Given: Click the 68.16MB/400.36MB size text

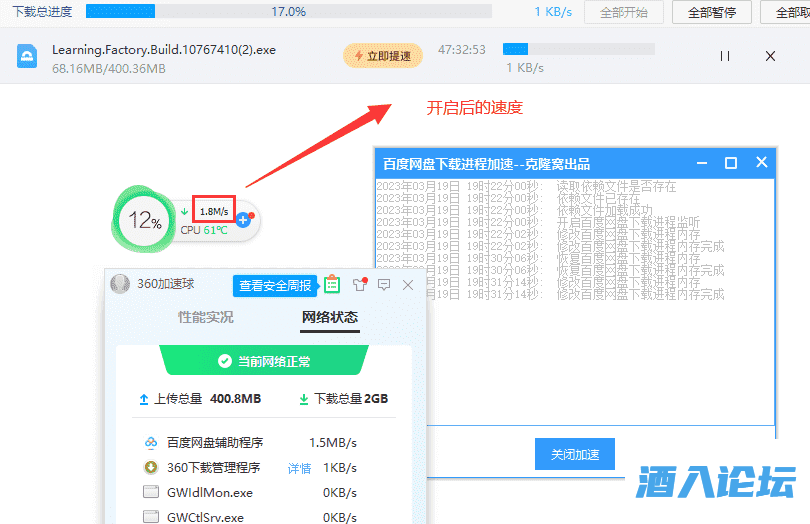Looking at the screenshot, I should pos(108,68).
